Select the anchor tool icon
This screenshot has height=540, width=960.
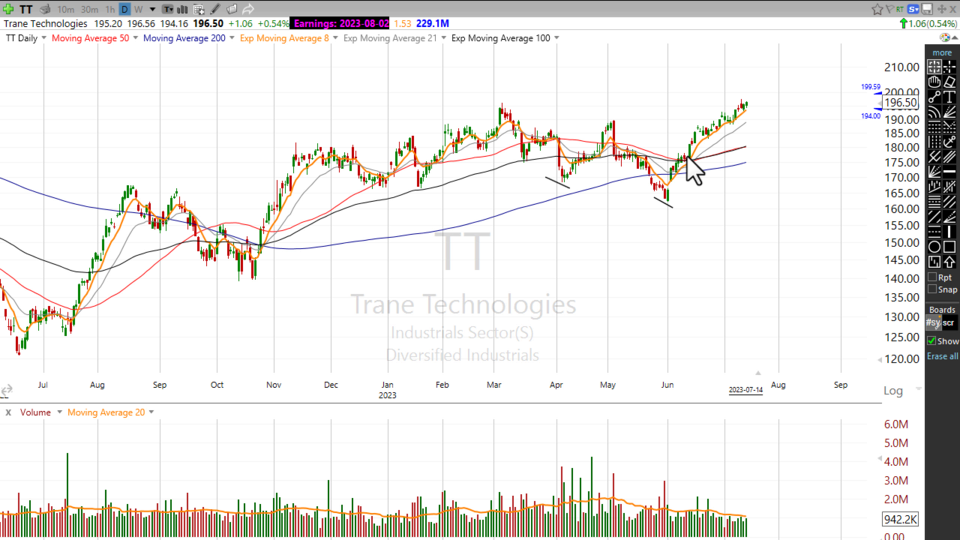tap(949, 142)
